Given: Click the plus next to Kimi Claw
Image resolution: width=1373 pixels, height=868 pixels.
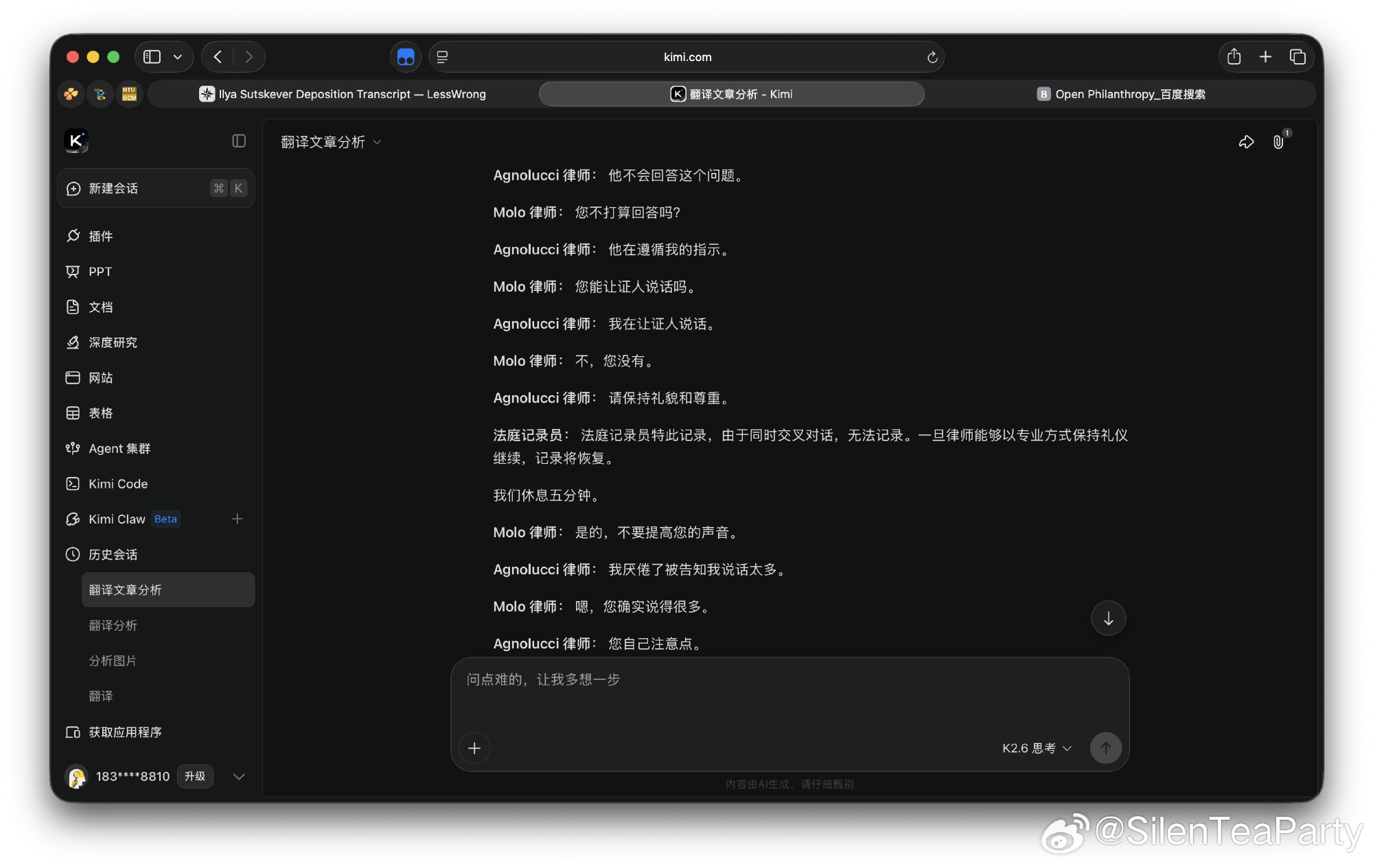Looking at the screenshot, I should (x=238, y=519).
